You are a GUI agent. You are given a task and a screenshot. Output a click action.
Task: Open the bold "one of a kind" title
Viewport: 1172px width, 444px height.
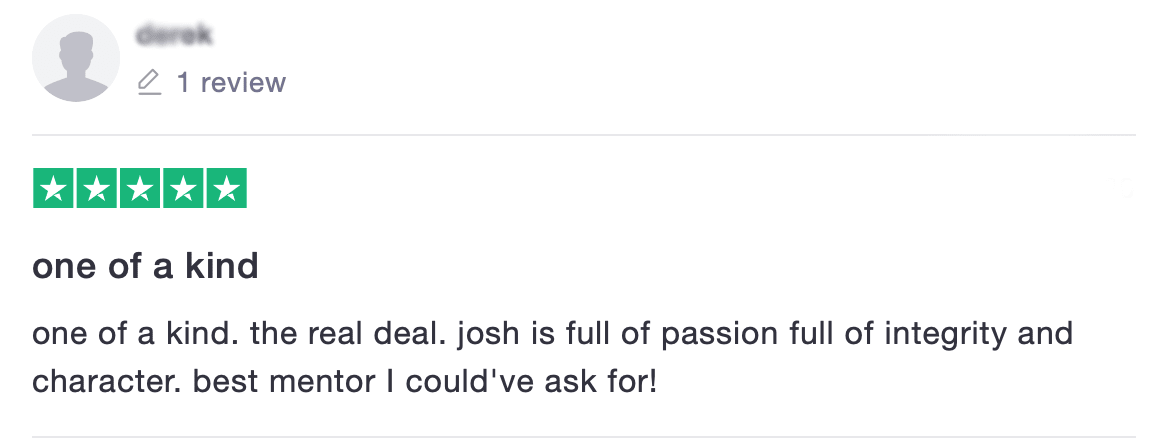(x=146, y=266)
